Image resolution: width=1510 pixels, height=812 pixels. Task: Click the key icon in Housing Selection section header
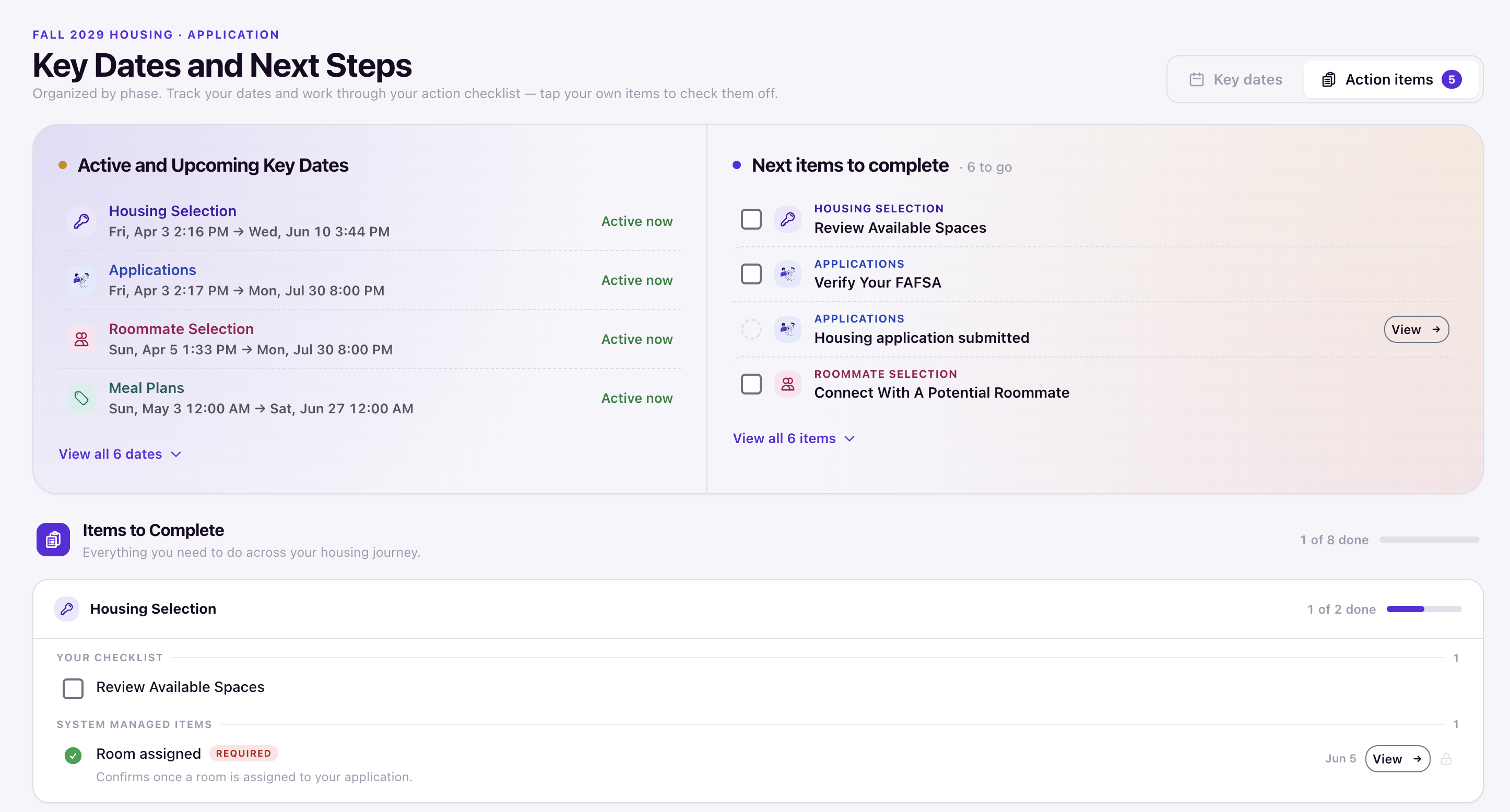pos(67,608)
